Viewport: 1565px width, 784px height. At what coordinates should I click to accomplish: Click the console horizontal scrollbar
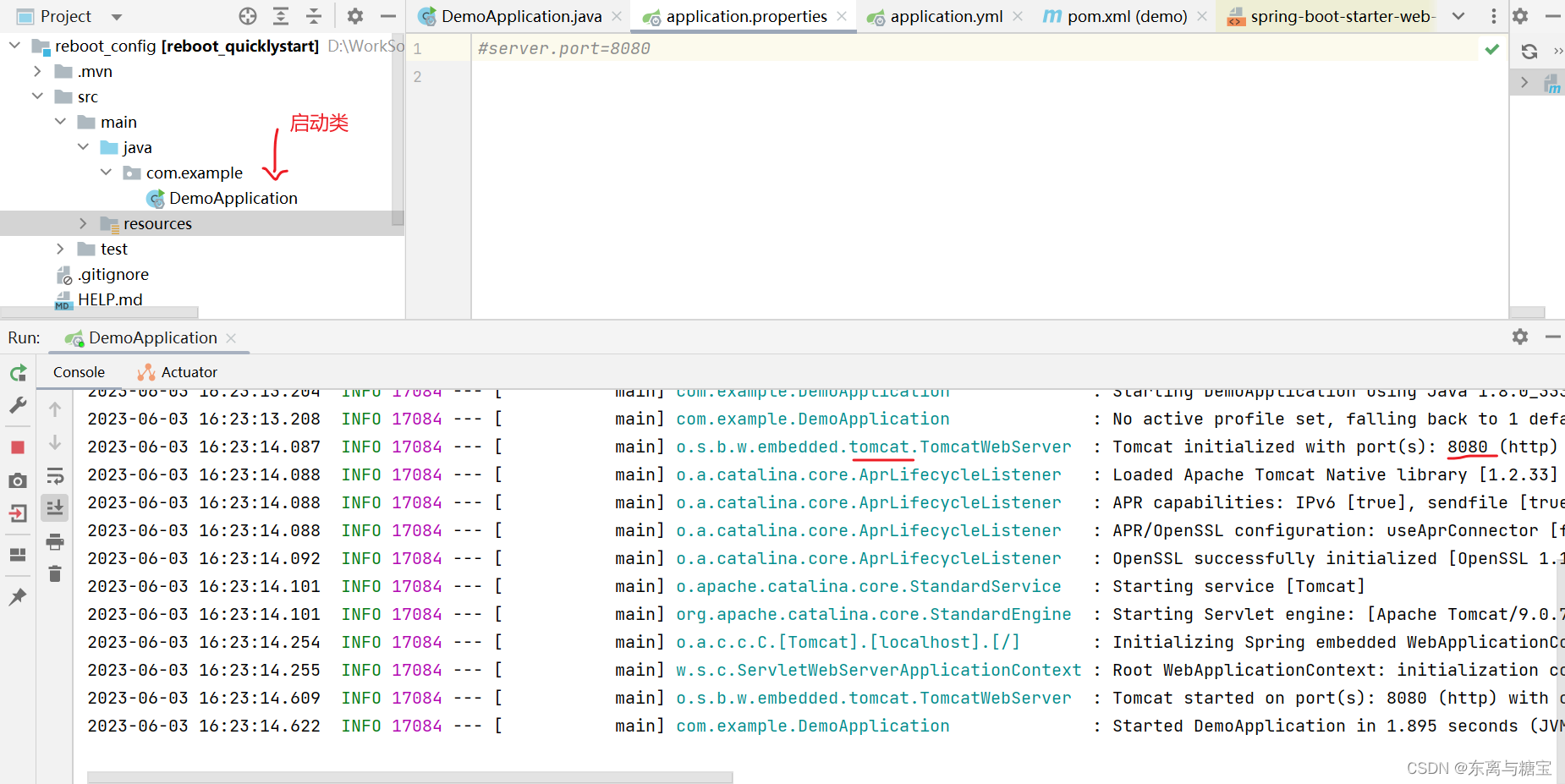(409, 777)
